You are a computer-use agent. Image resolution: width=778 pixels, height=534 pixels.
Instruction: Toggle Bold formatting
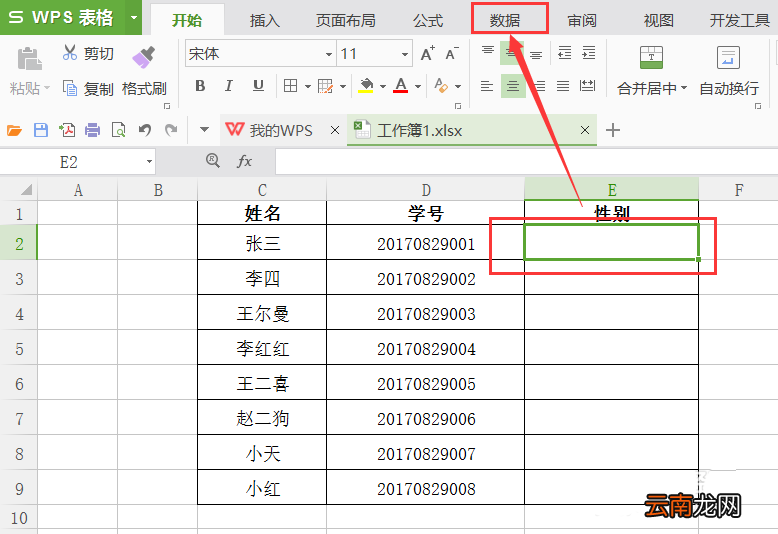tap(200, 86)
